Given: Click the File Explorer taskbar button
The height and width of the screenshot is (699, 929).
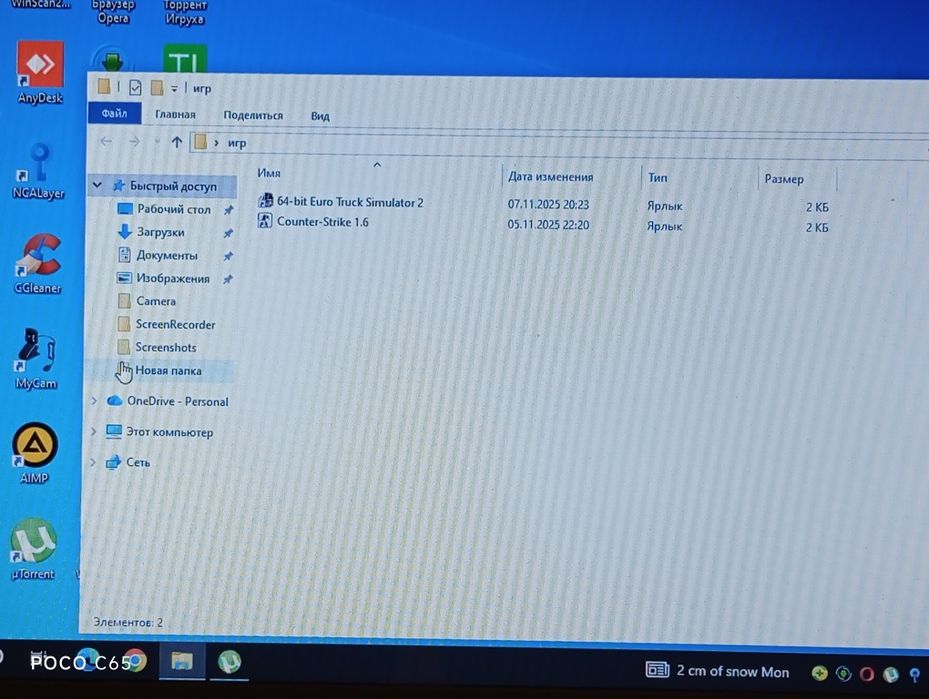Looking at the screenshot, I should click(182, 661).
